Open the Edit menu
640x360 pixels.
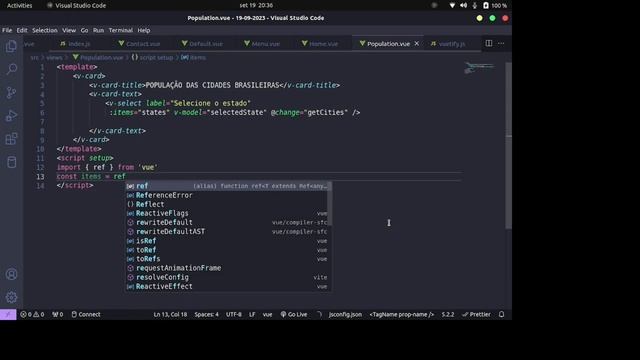(x=22, y=30)
